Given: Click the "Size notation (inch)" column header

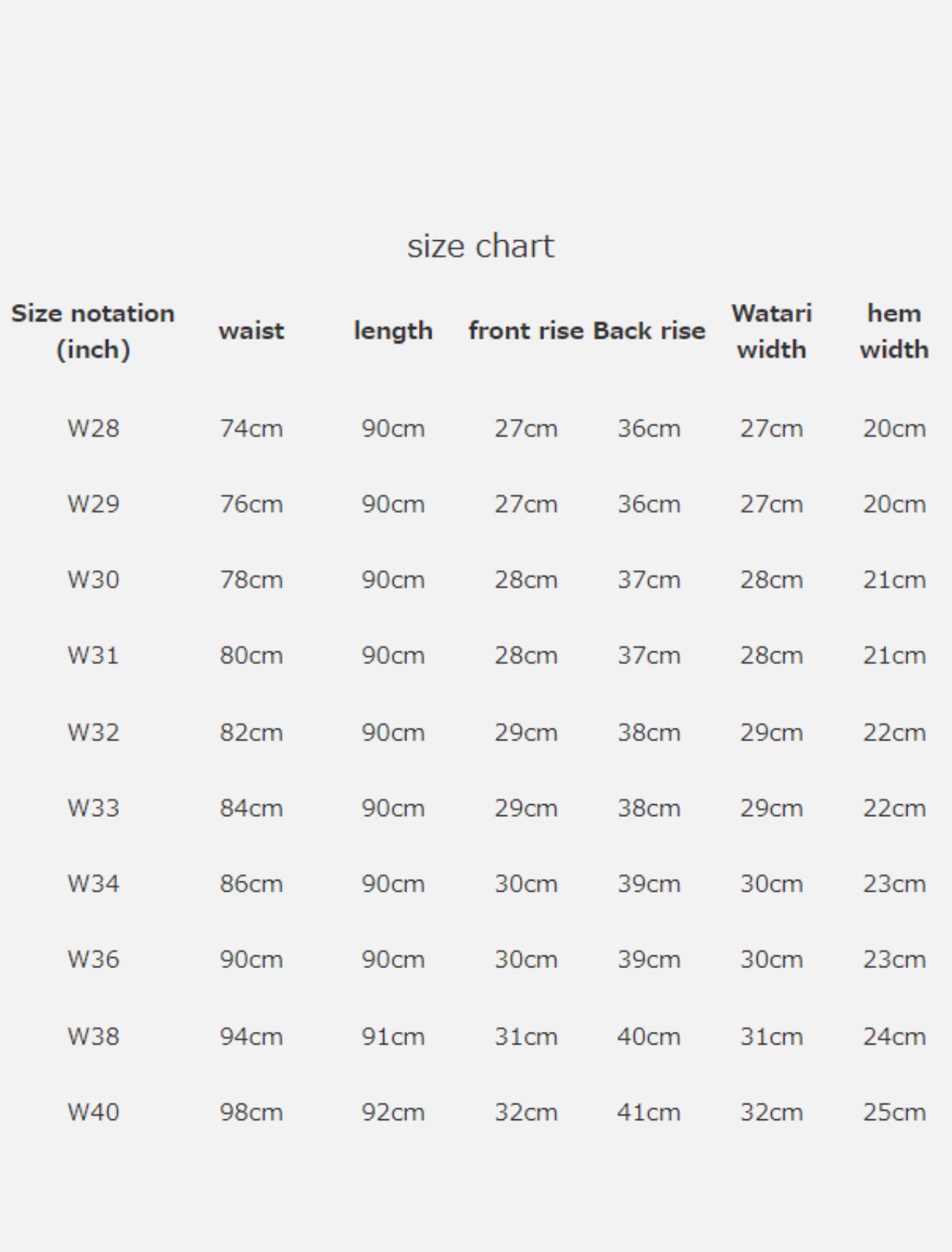Looking at the screenshot, I should point(93,331).
